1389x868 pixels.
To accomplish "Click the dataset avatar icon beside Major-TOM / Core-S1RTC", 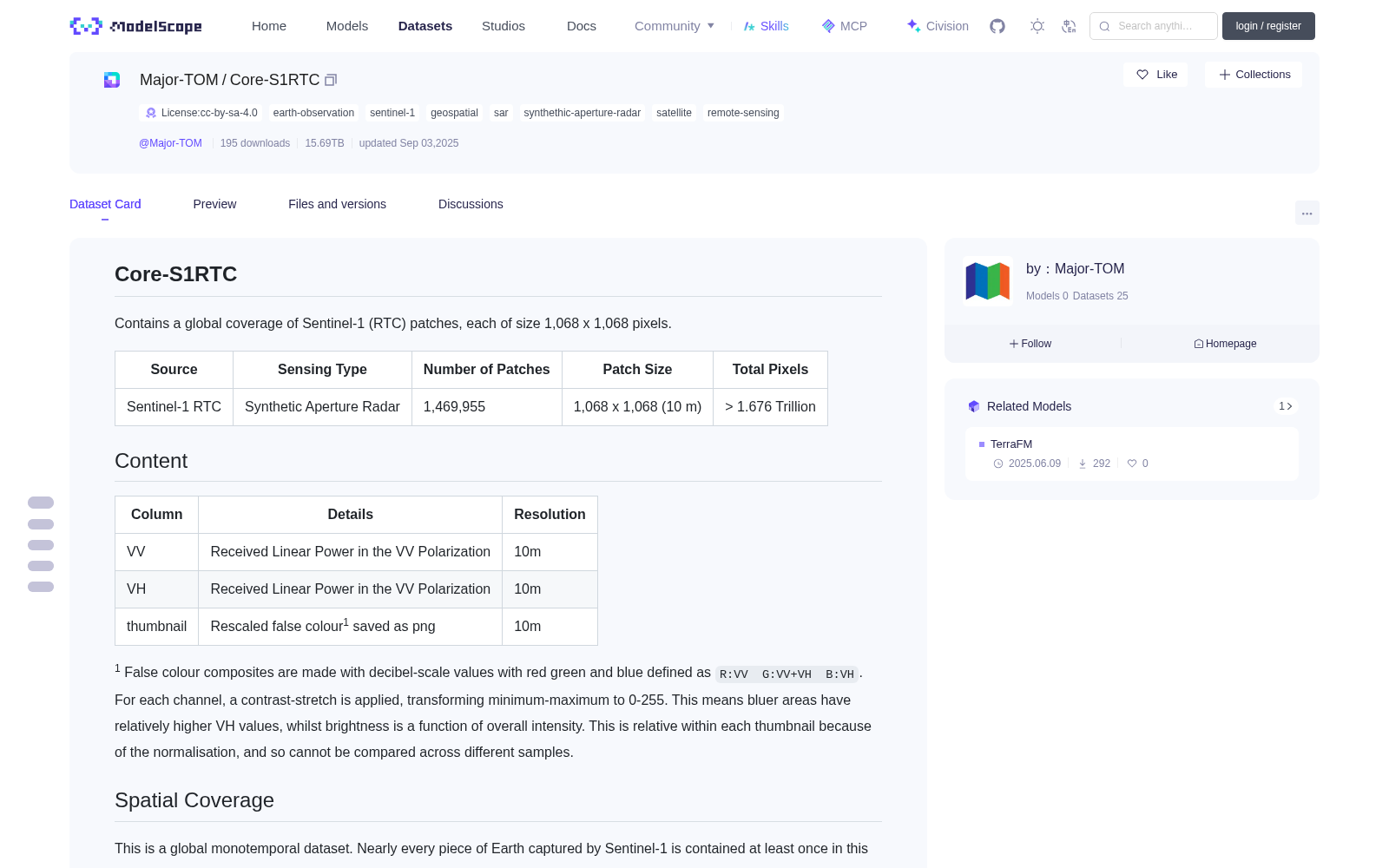I will point(112,80).
